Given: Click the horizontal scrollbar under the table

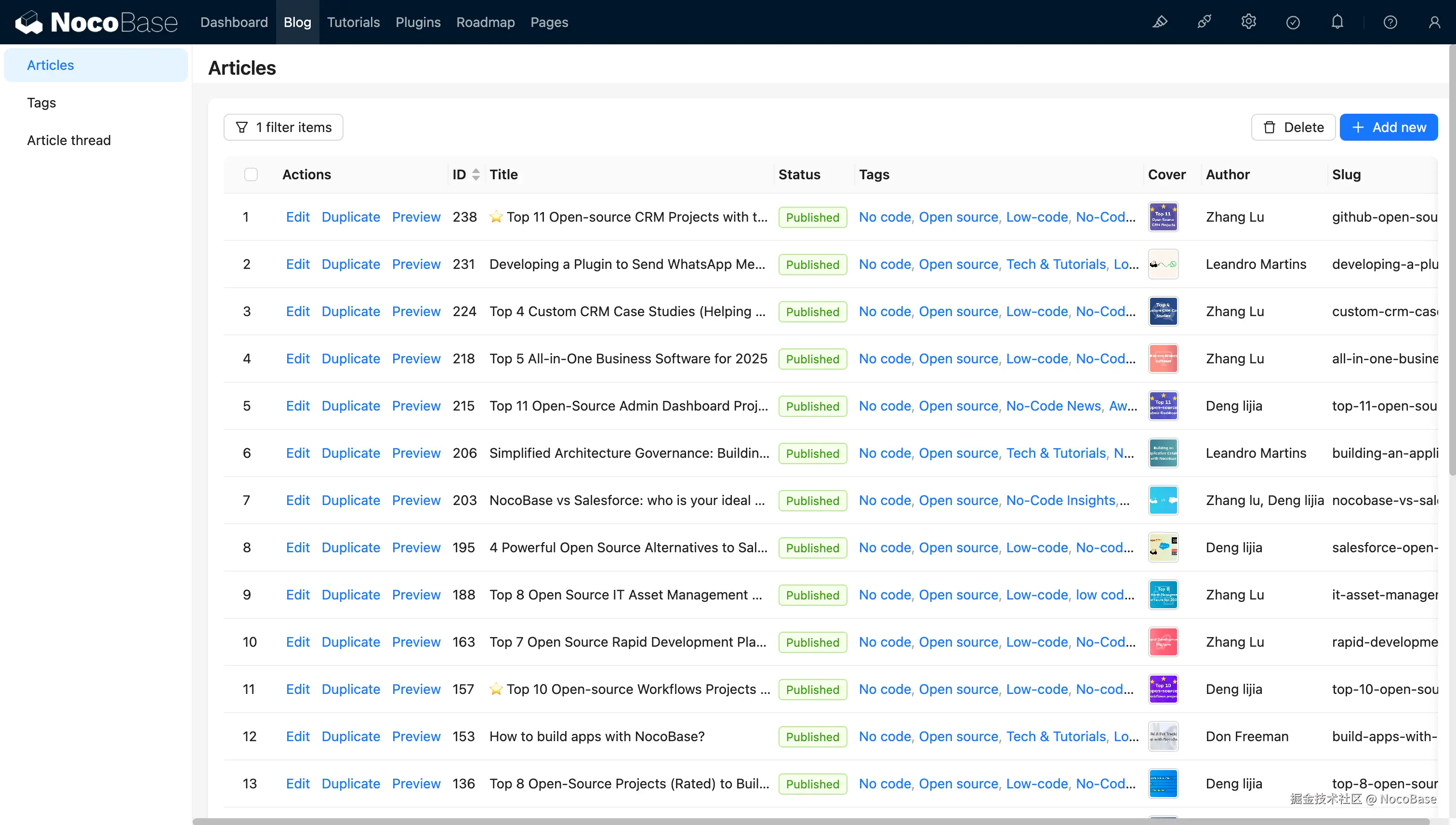Looking at the screenshot, I should 811,821.
